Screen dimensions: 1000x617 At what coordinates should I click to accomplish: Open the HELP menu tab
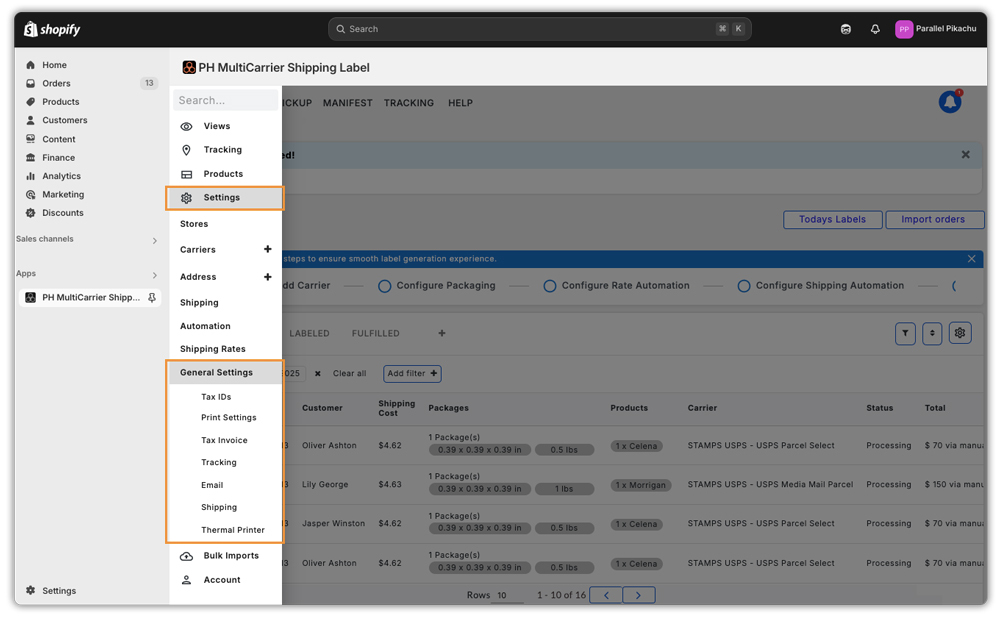(x=460, y=103)
